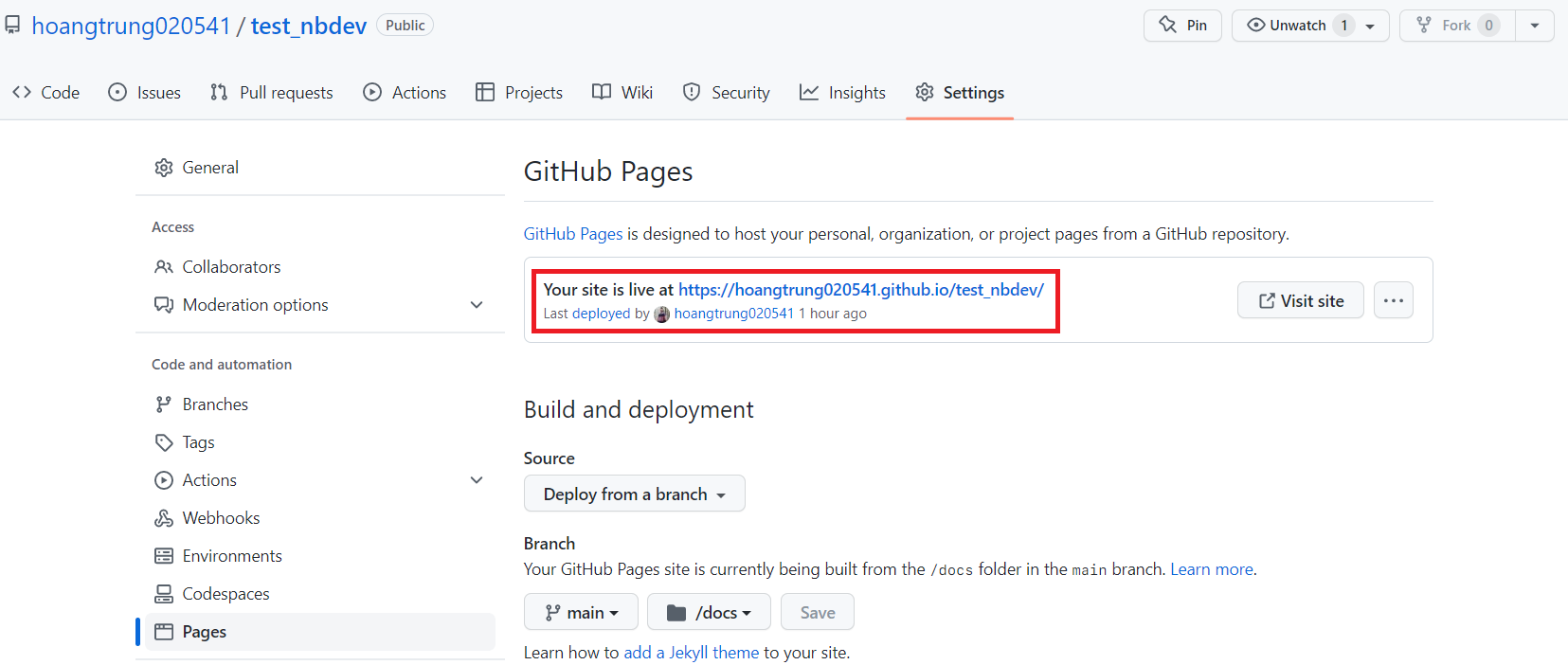This screenshot has height=665, width=1568.
Task: Click 'add a Jekyll theme' link
Action: (691, 653)
